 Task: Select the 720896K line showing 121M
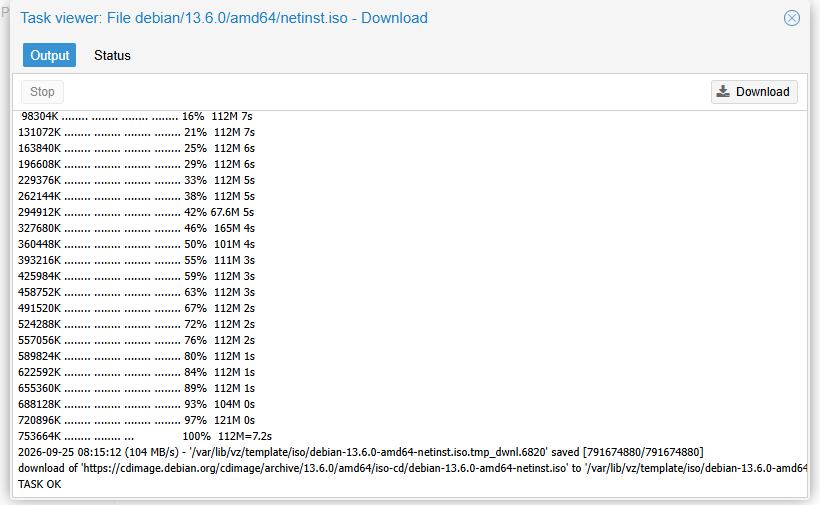coord(136,420)
